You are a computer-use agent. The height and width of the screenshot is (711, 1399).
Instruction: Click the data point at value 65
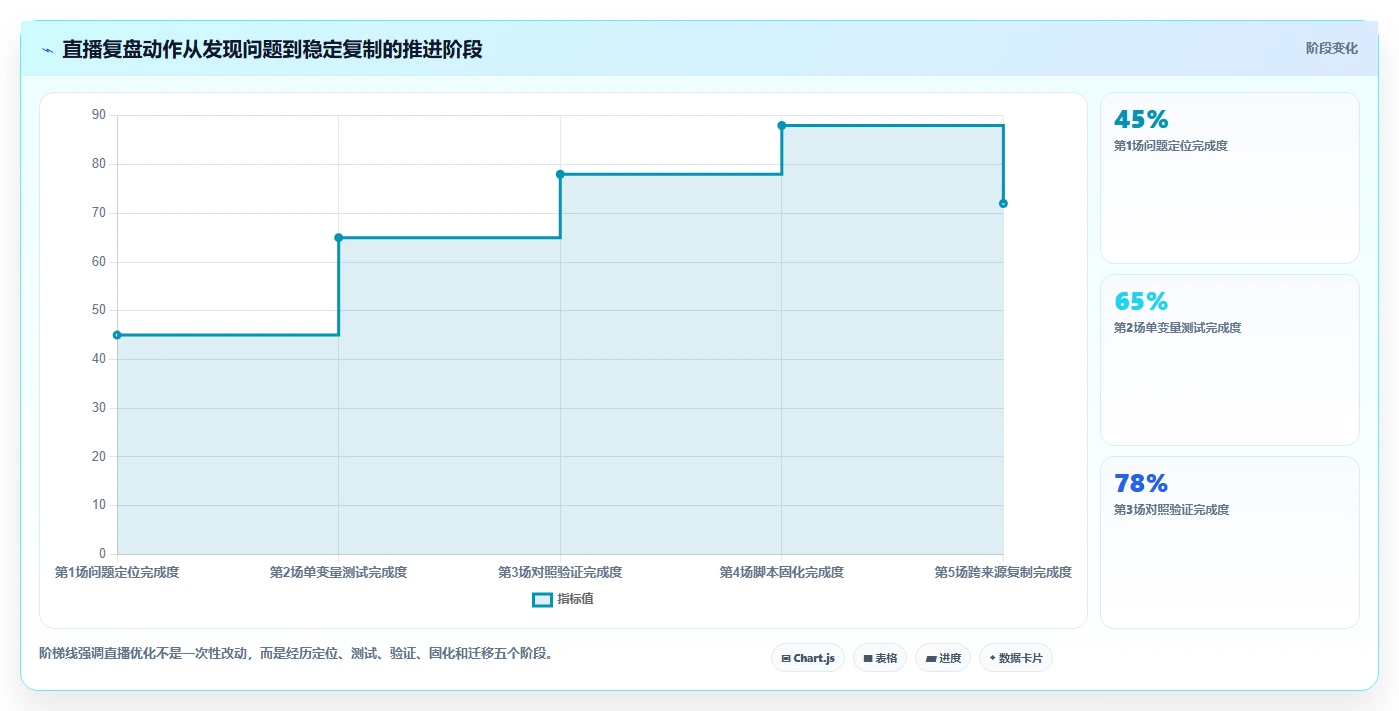(x=339, y=237)
